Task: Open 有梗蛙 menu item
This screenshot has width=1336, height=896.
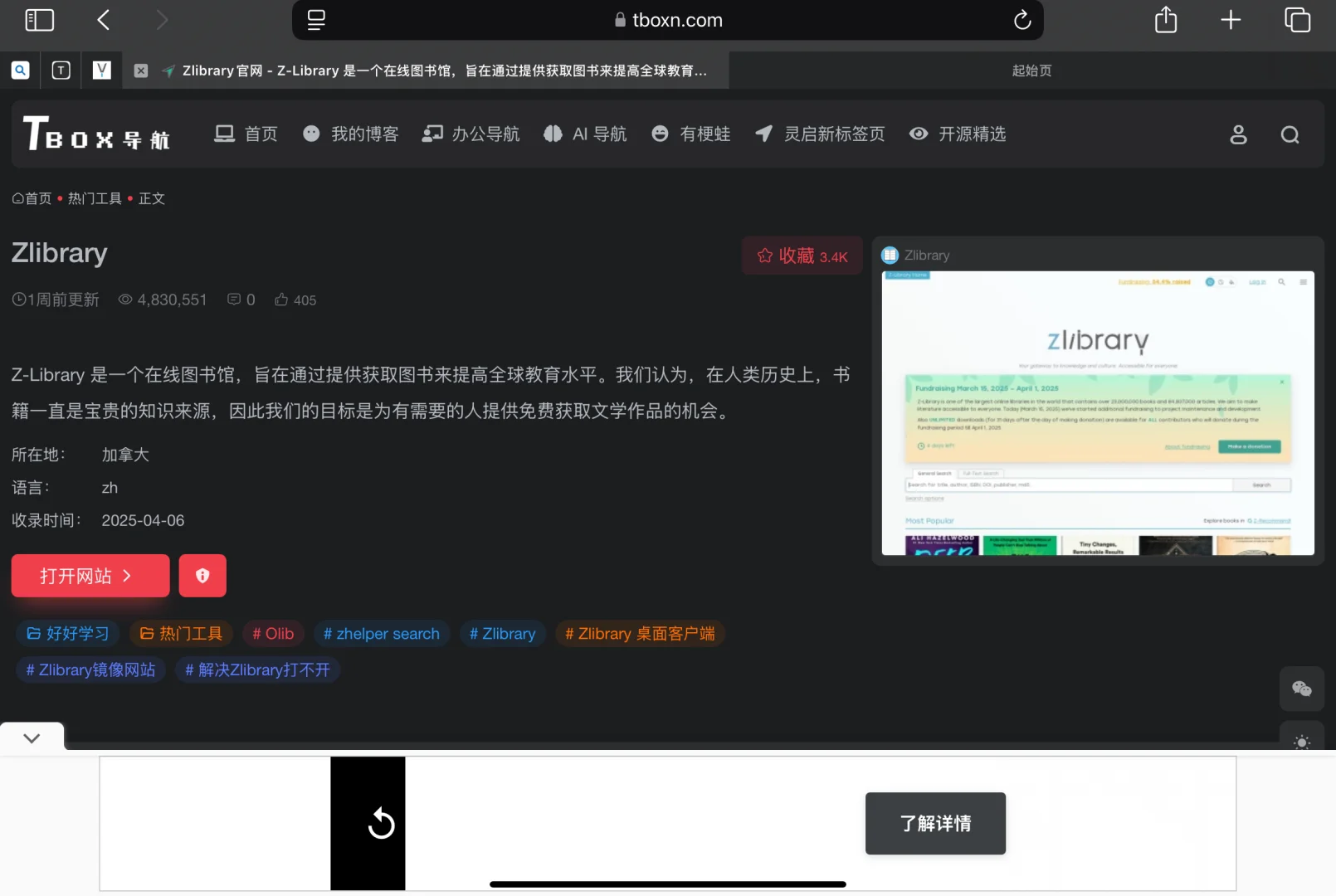Action: coord(690,134)
